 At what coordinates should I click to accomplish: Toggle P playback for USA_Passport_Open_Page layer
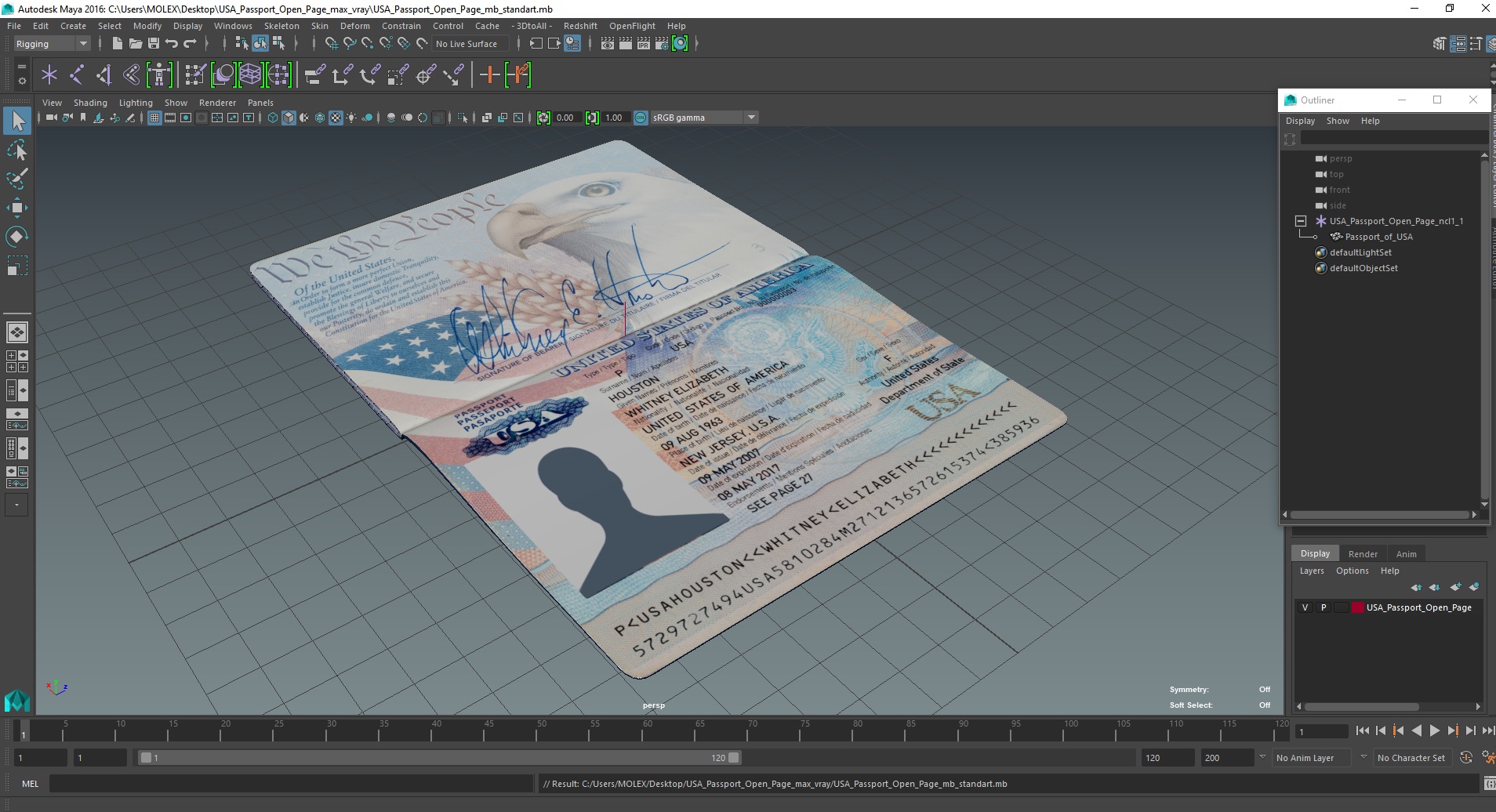1324,607
